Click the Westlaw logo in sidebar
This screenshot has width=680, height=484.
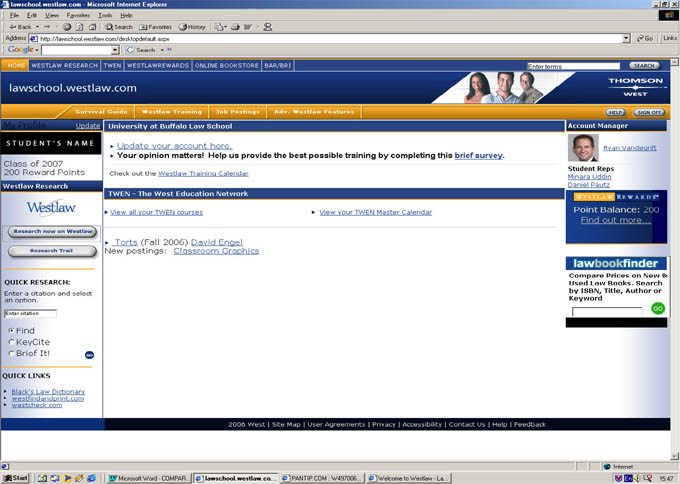(51, 208)
